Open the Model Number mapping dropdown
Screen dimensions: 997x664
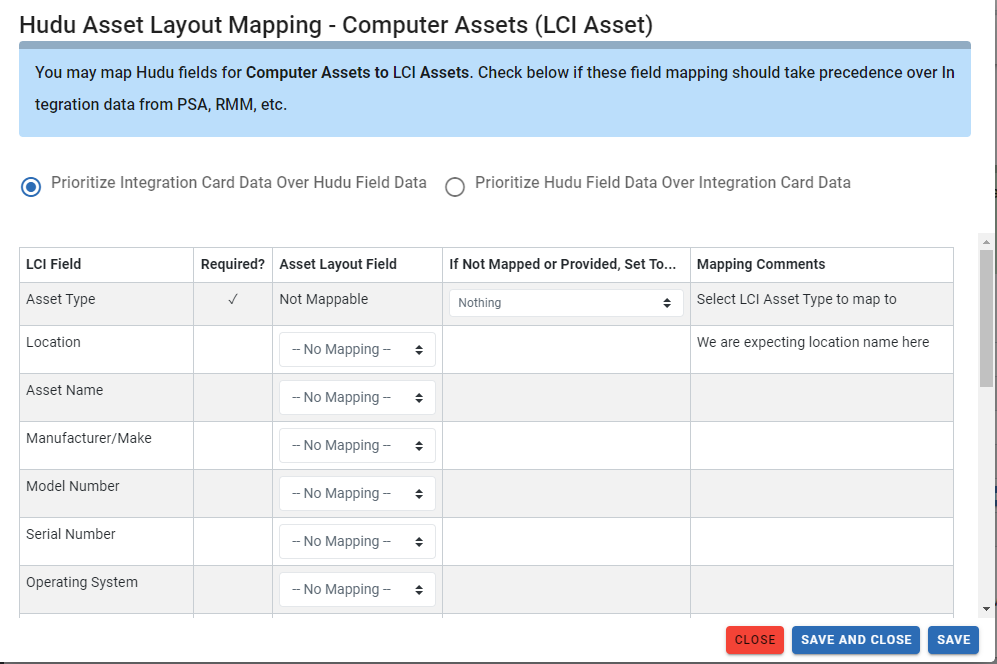(x=356, y=493)
